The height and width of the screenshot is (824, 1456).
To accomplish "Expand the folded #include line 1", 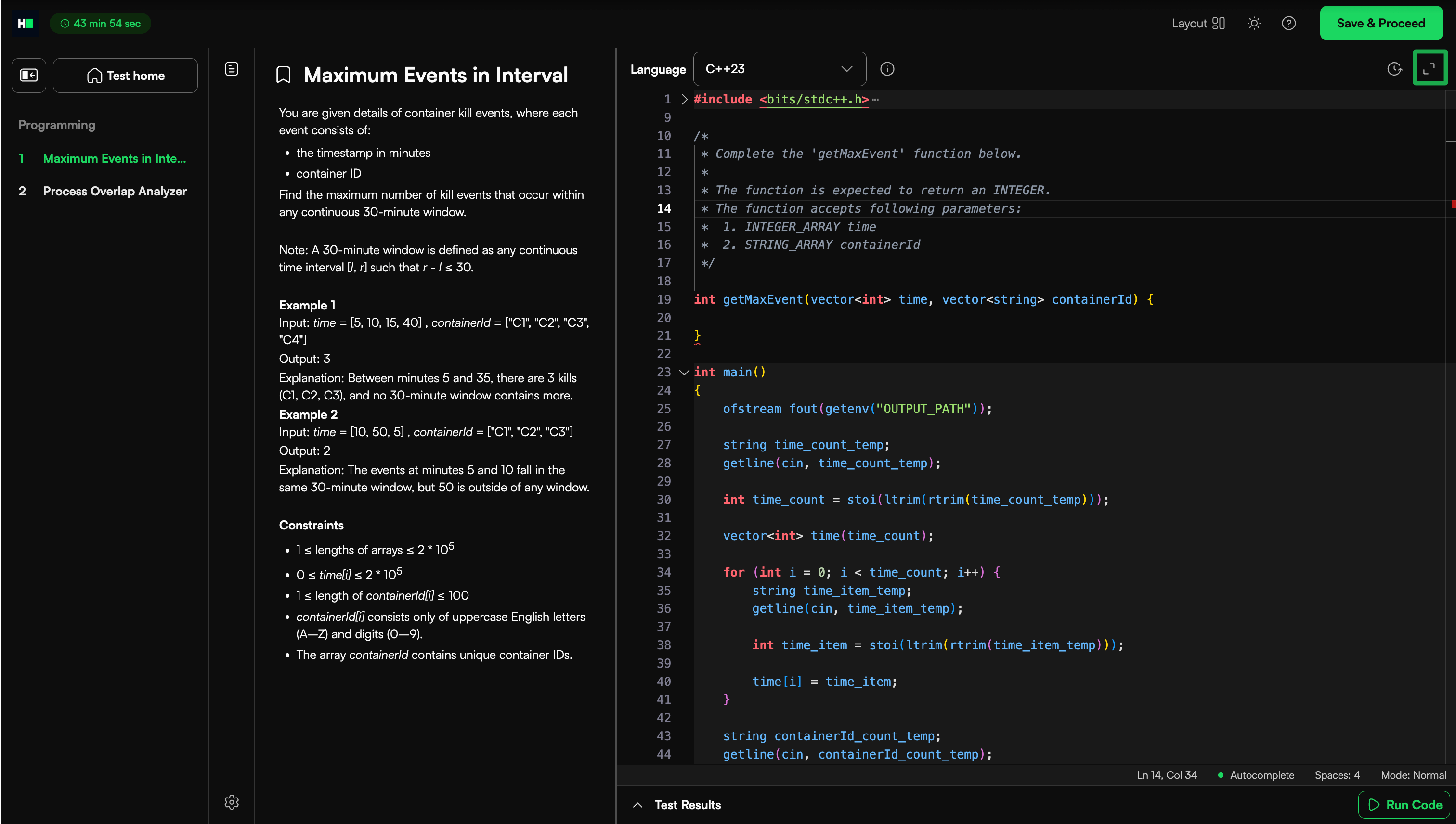I will pos(684,100).
